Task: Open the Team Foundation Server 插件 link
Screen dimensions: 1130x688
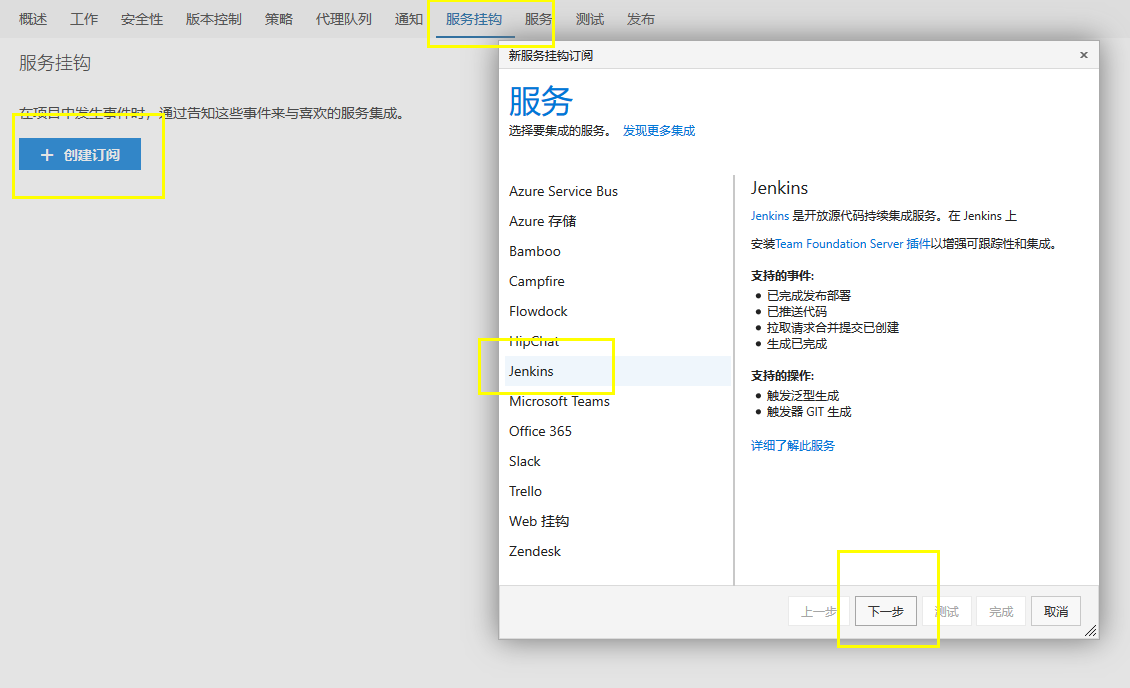Action: click(x=853, y=244)
